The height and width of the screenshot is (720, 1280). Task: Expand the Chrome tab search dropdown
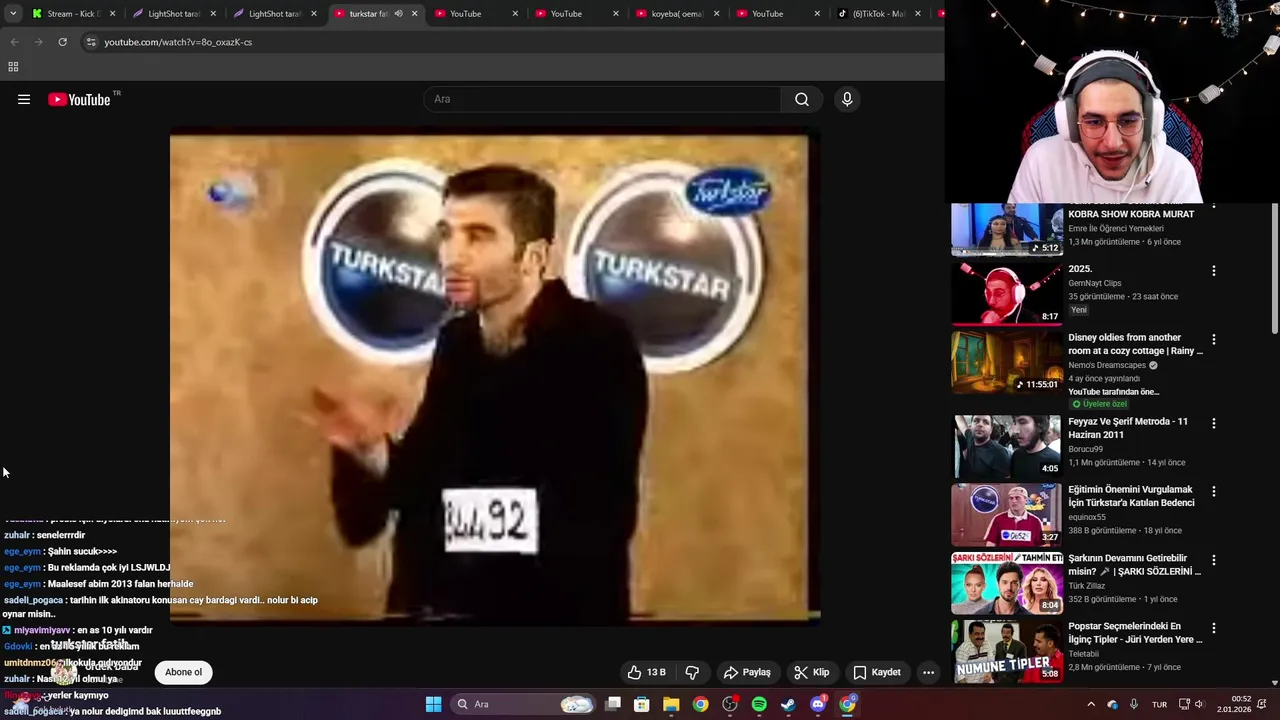click(12, 14)
